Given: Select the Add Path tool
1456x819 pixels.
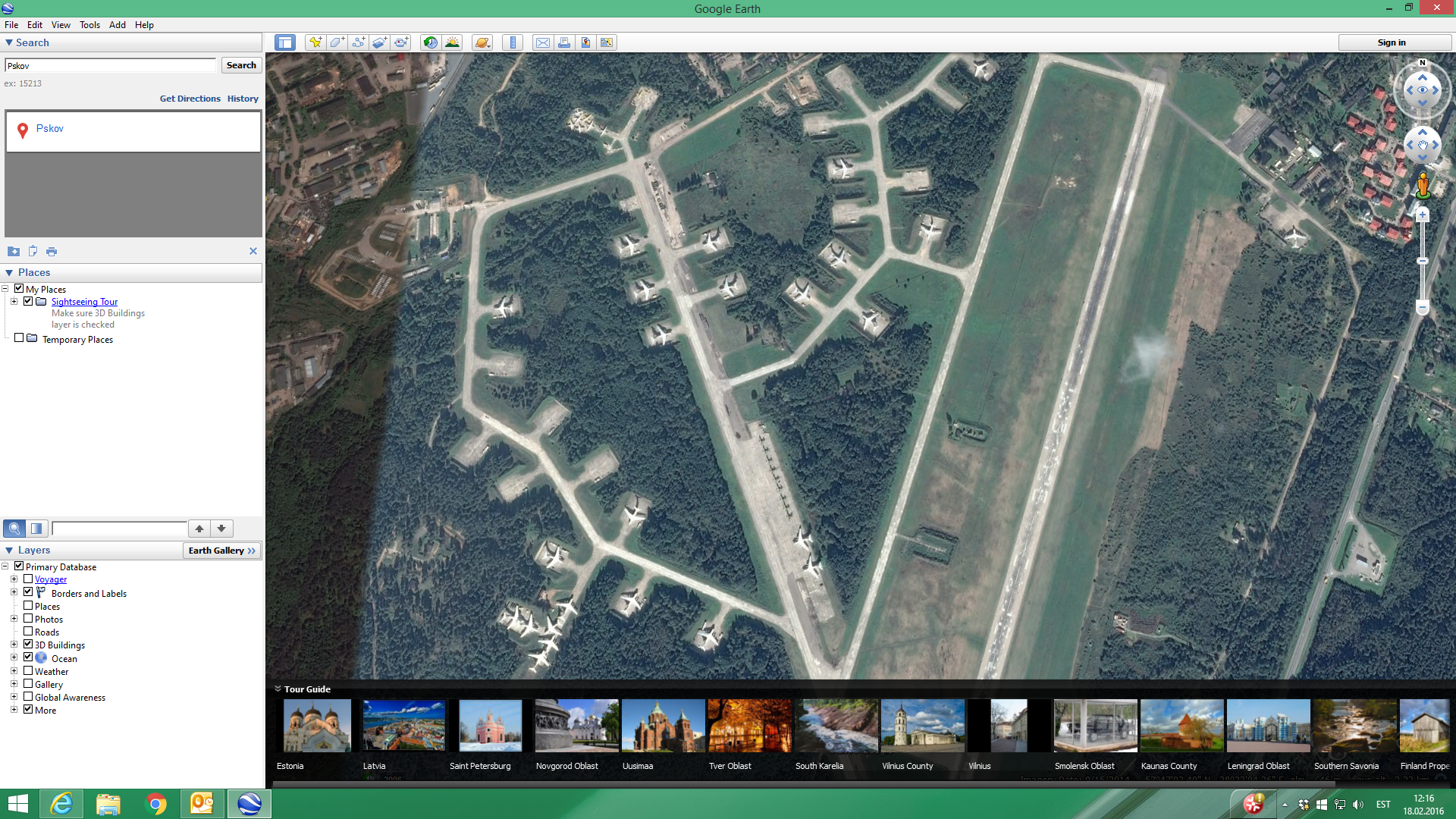Looking at the screenshot, I should tap(358, 42).
